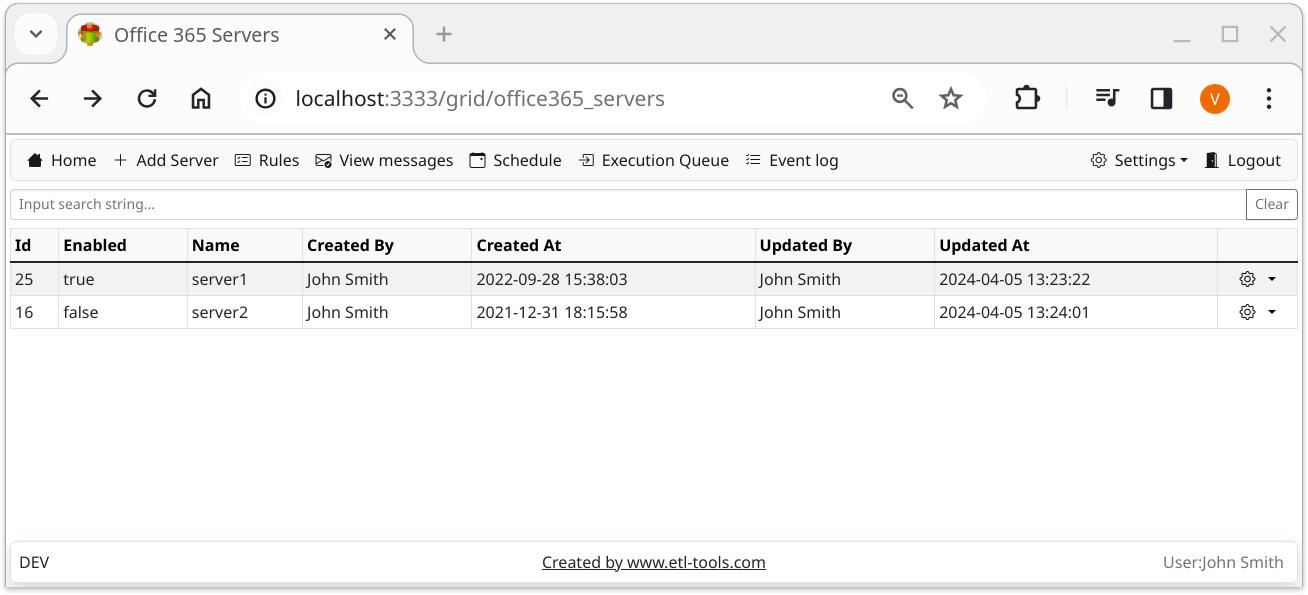The image size is (1308, 595).
Task: View site information icon in address bar
Action: click(265, 98)
